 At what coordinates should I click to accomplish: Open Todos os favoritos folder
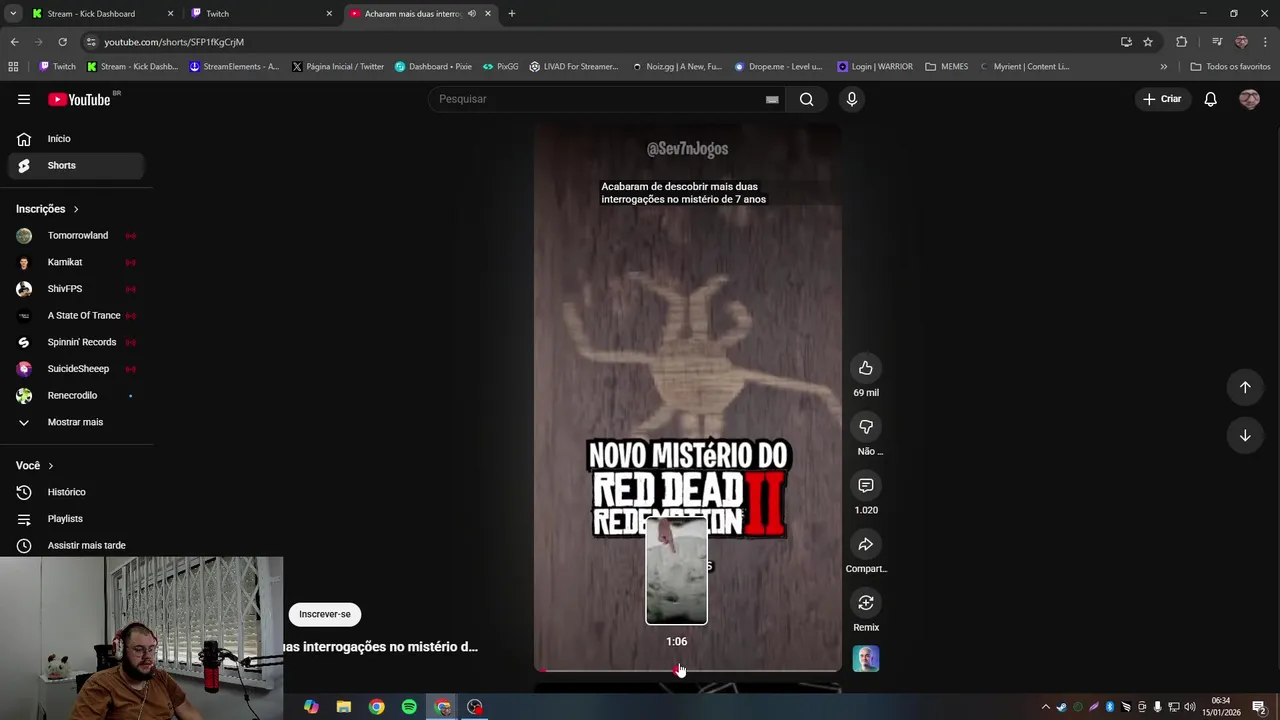(x=1230, y=67)
